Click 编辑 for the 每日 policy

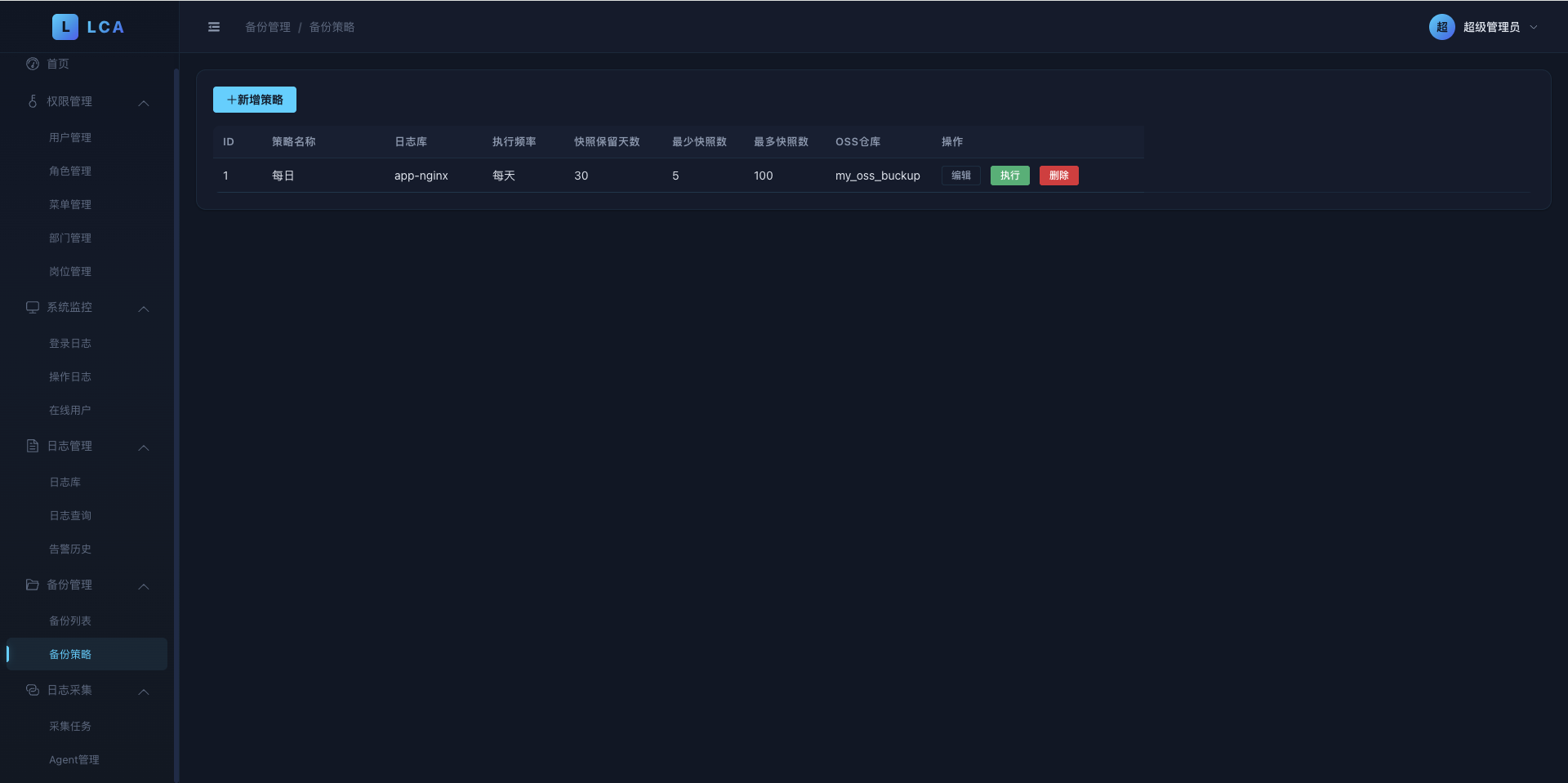pyautogui.click(x=961, y=176)
